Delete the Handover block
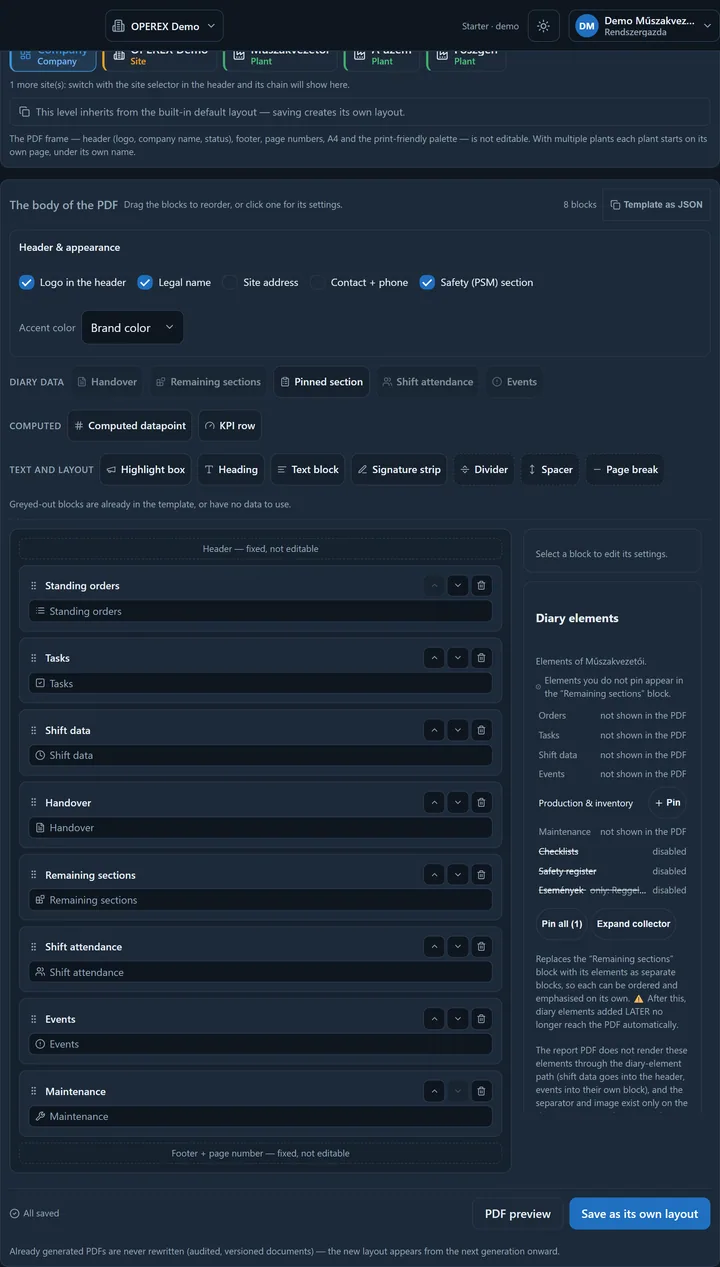The width and height of the screenshot is (720, 1267). [481, 802]
